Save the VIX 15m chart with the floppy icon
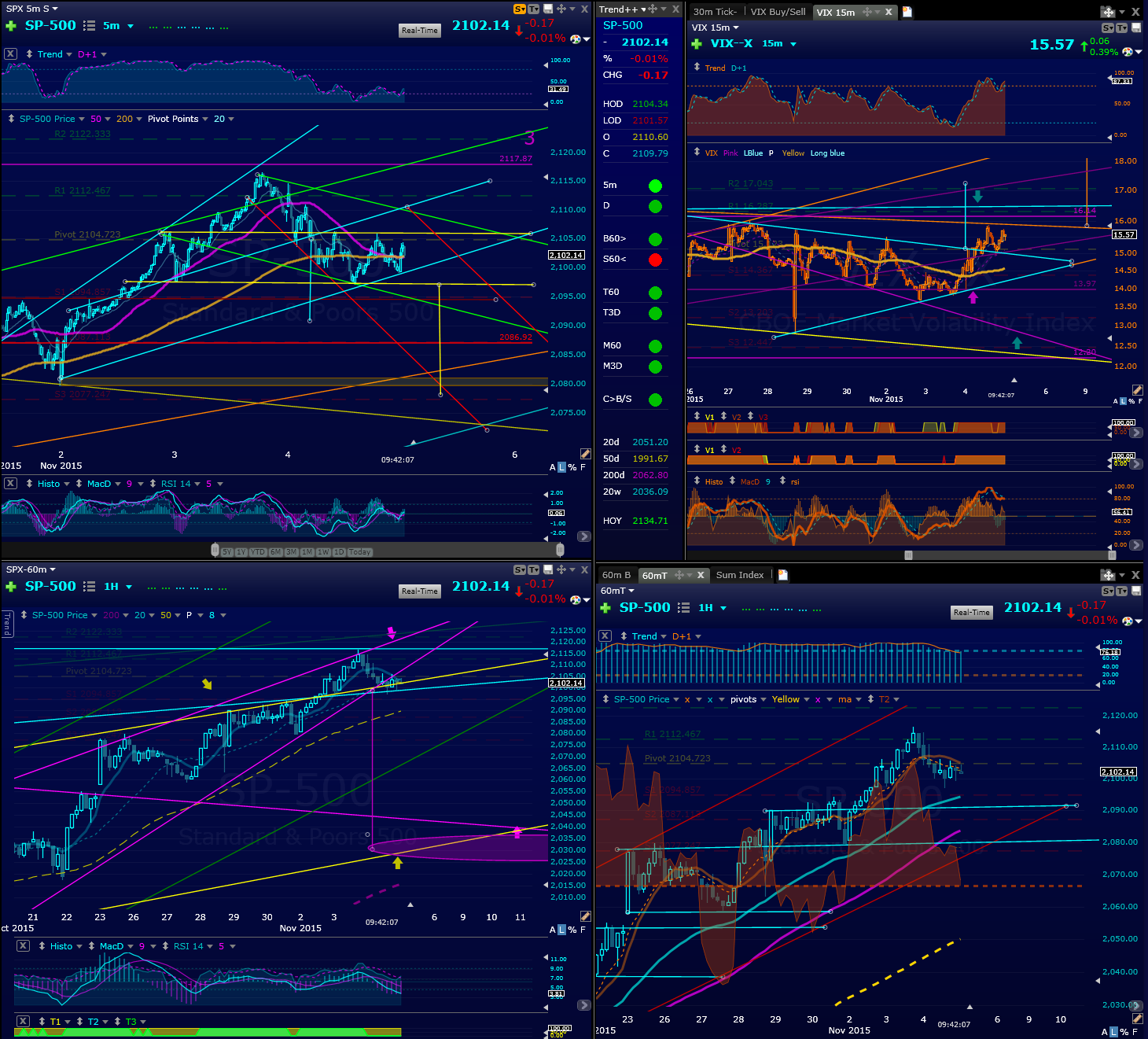 pos(1136,28)
